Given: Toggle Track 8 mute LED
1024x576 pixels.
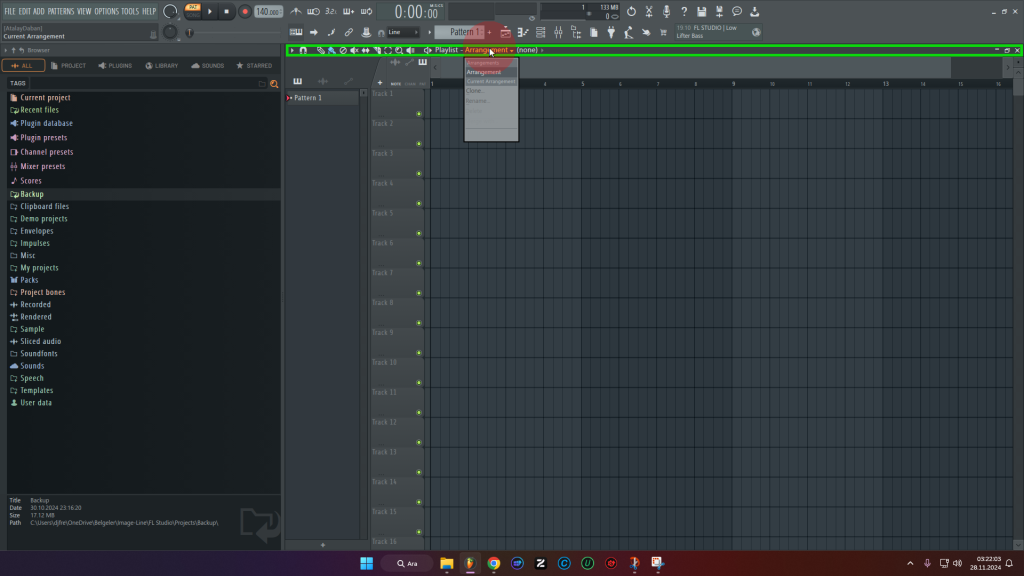Looking at the screenshot, I should (x=419, y=323).
